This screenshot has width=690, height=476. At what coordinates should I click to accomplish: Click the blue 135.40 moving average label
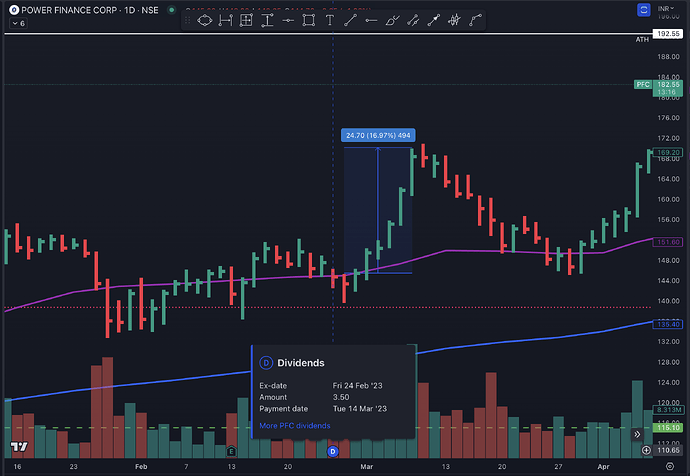click(668, 325)
